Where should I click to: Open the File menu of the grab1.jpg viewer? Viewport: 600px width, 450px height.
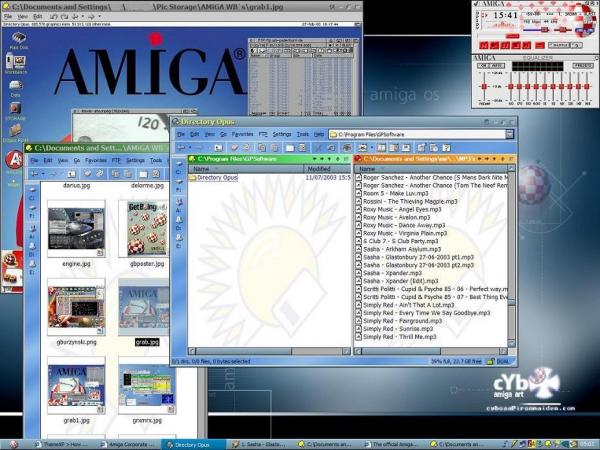(8, 16)
